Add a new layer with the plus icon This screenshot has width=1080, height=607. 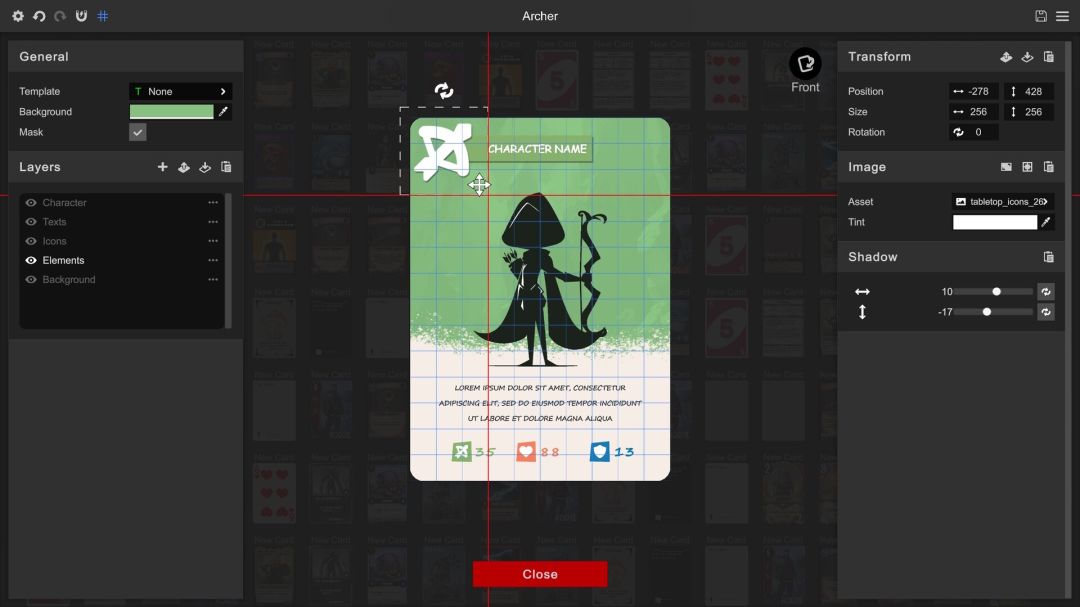(163, 167)
